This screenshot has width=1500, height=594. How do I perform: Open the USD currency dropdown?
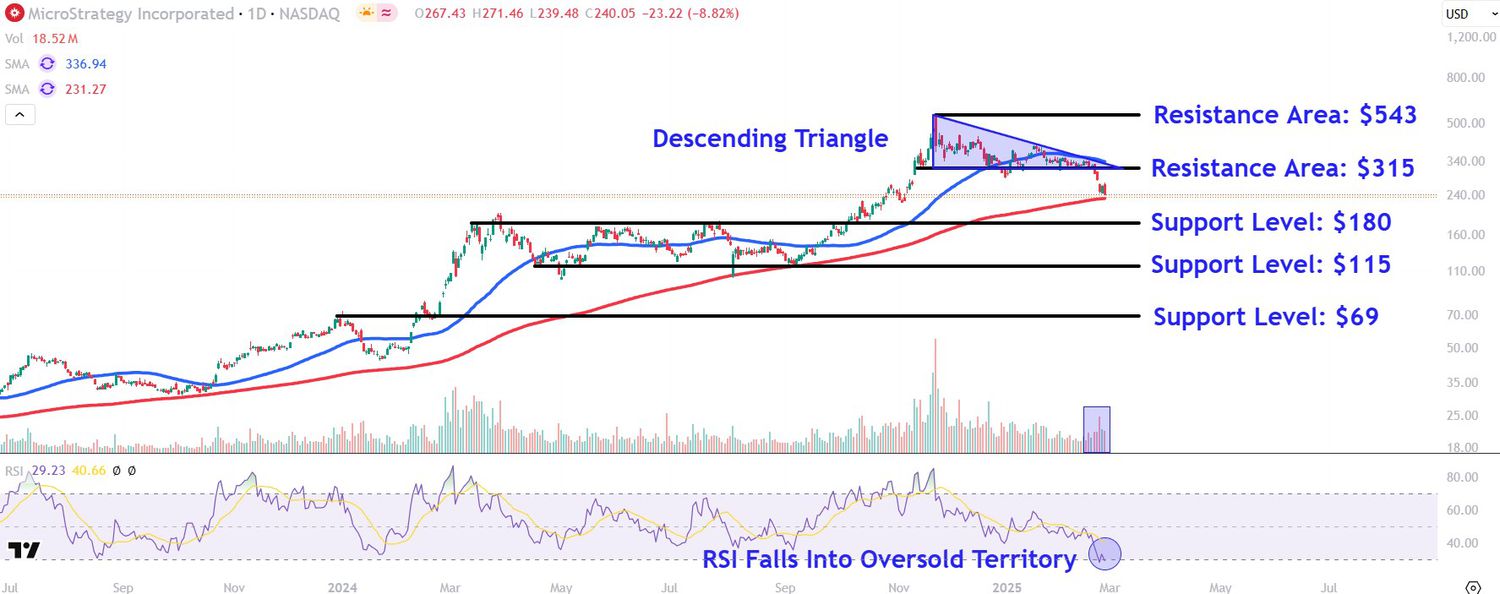[x=1469, y=14]
